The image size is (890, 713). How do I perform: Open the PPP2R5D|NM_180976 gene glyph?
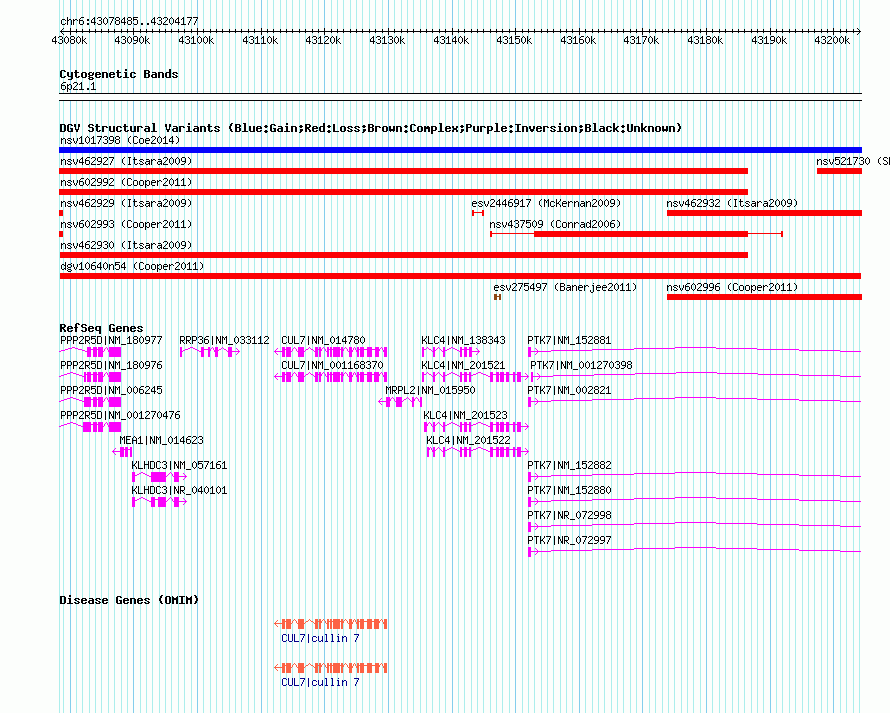[x=90, y=377]
